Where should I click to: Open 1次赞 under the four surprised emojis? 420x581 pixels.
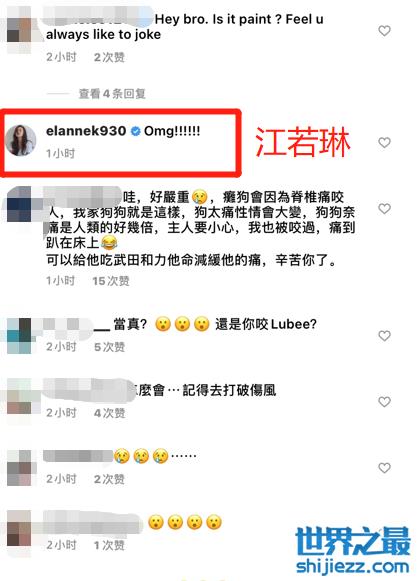[x=109, y=545]
